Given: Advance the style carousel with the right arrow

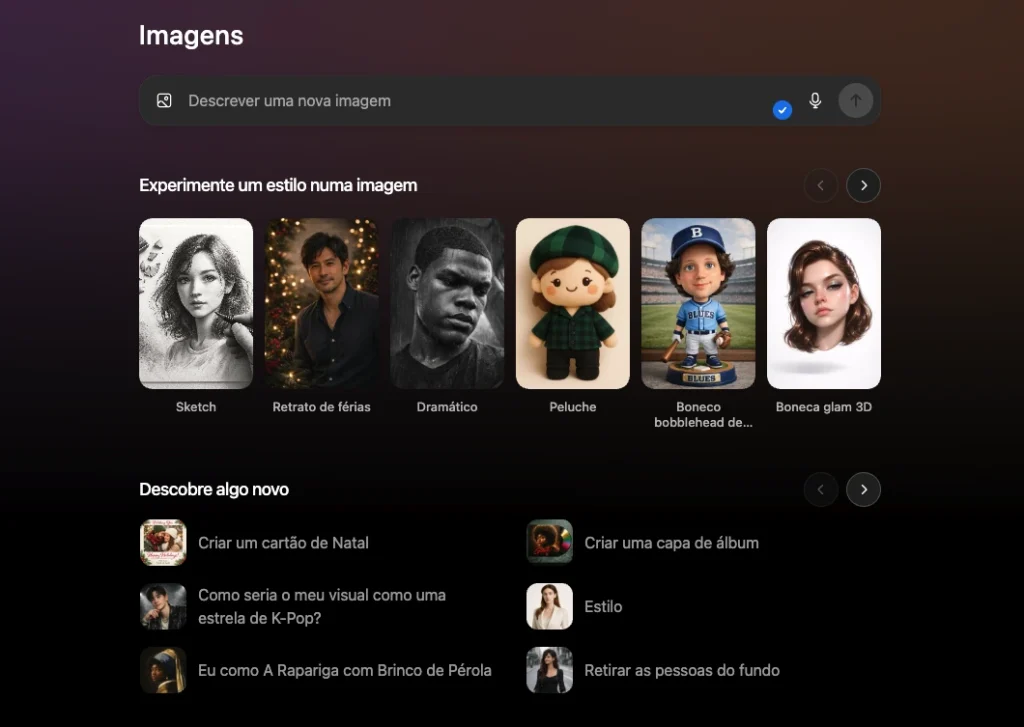Looking at the screenshot, I should [x=863, y=185].
